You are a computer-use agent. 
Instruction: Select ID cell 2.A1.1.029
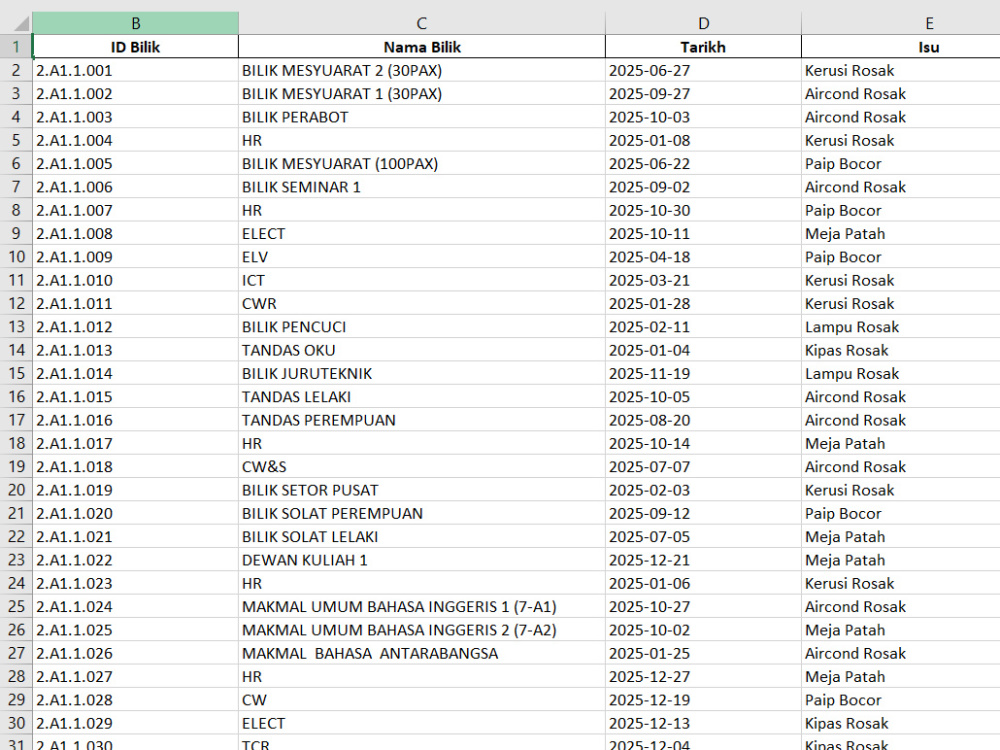click(x=135, y=723)
